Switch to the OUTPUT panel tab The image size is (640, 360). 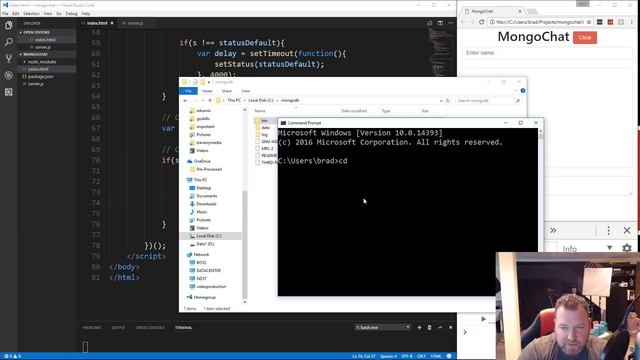(x=118, y=328)
